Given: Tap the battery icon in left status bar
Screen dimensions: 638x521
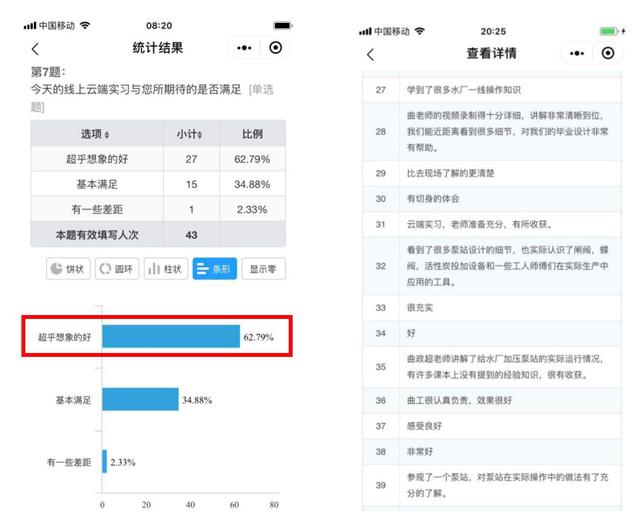Looking at the screenshot, I should [282, 25].
